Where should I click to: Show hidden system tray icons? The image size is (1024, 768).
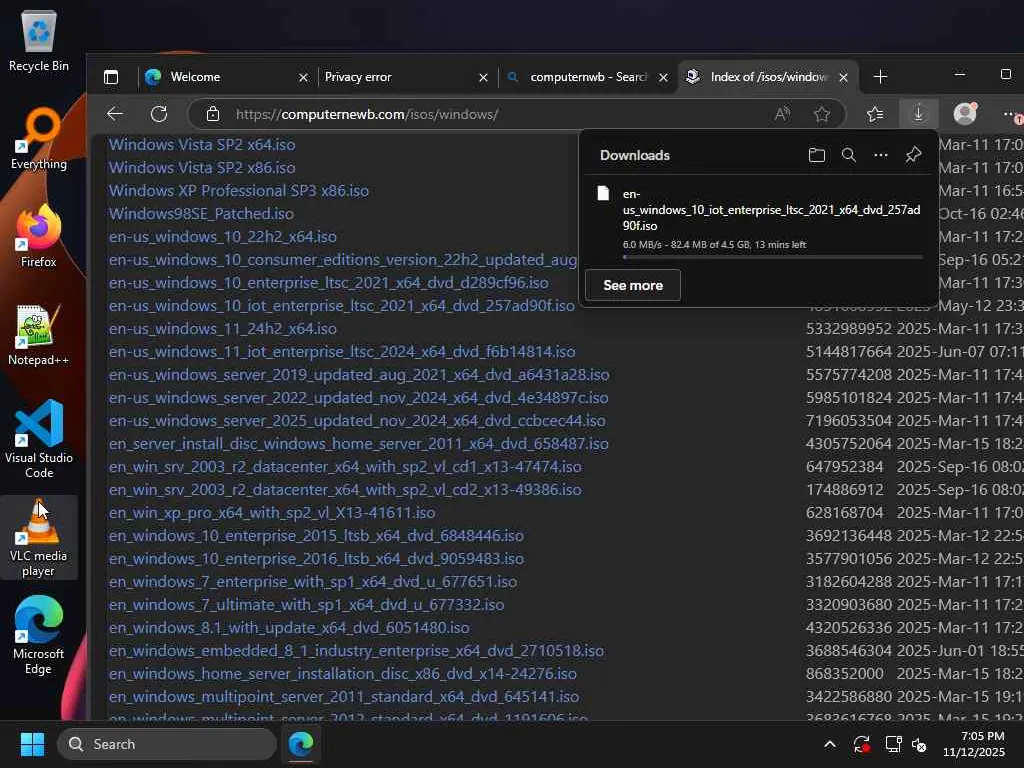829,744
